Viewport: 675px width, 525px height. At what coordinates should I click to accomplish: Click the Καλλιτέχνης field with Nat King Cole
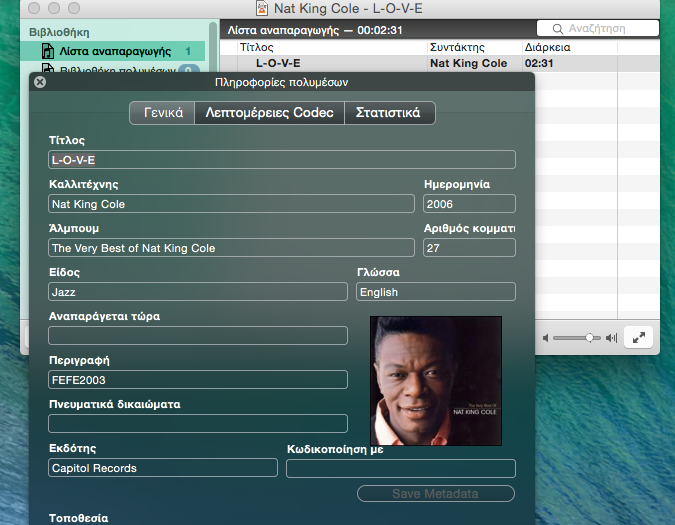[232, 204]
